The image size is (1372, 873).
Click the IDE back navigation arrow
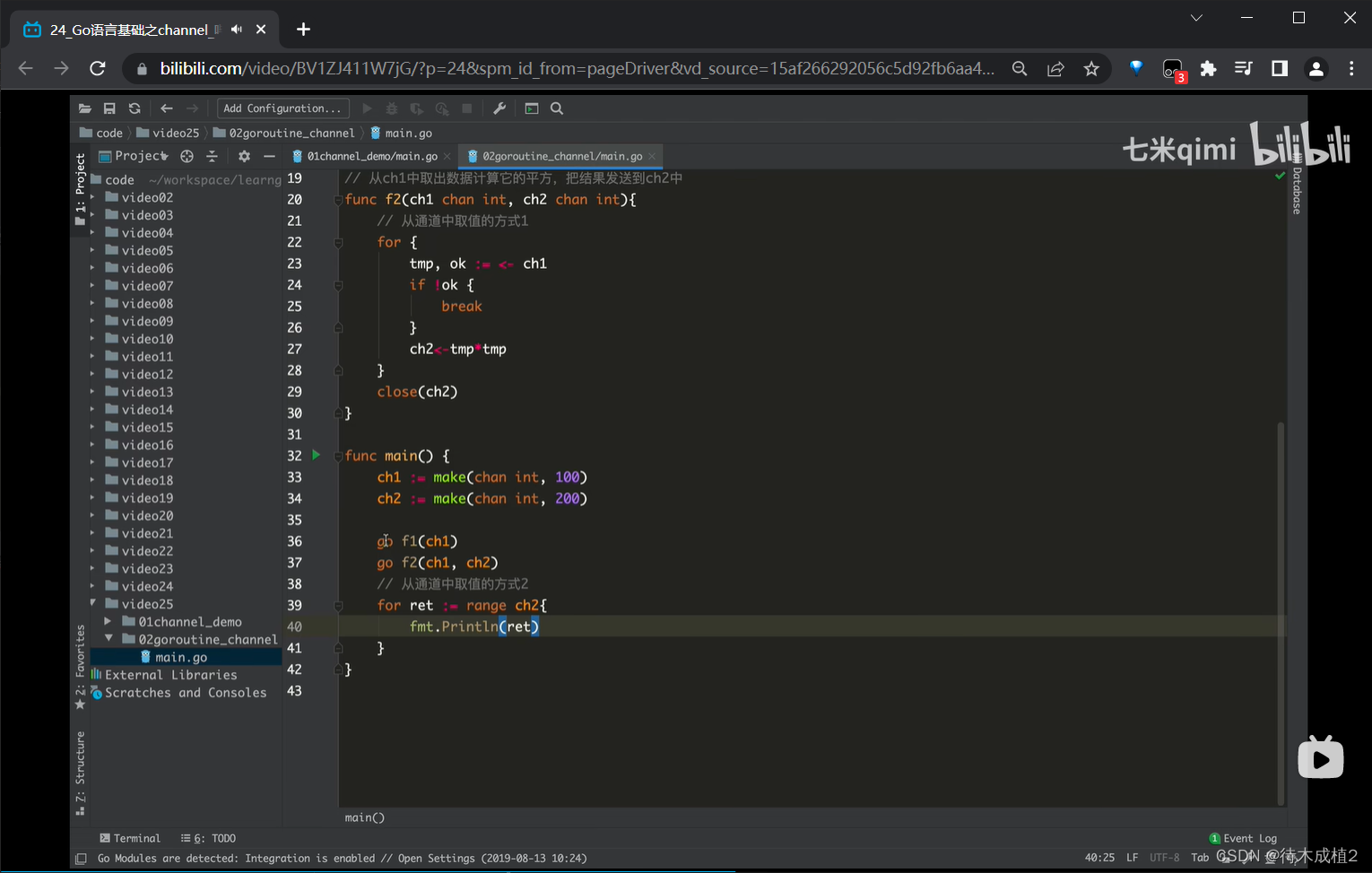pyautogui.click(x=167, y=108)
